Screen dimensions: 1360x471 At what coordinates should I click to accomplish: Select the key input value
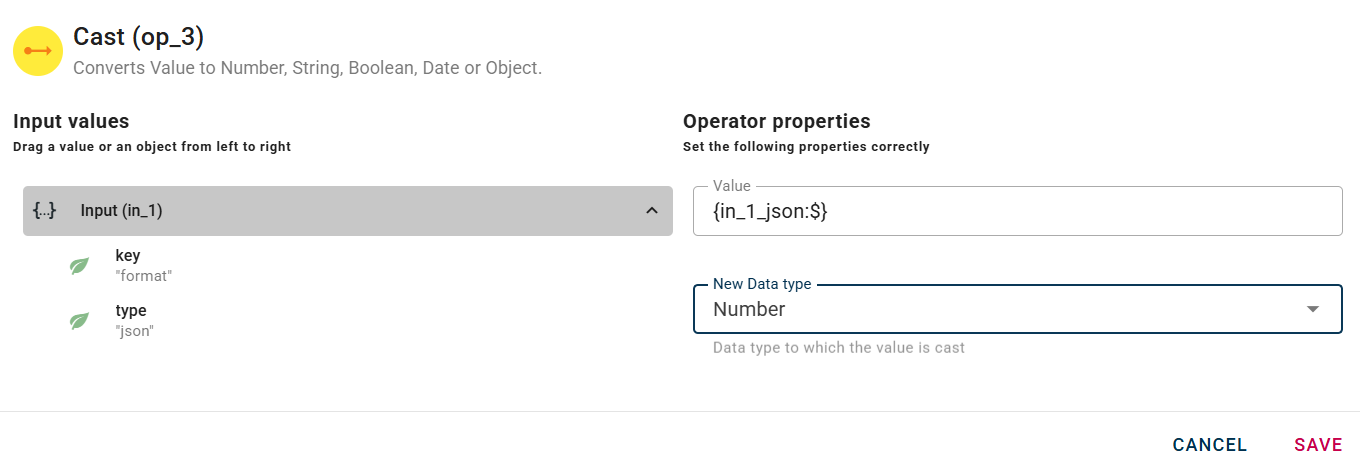[128, 256]
